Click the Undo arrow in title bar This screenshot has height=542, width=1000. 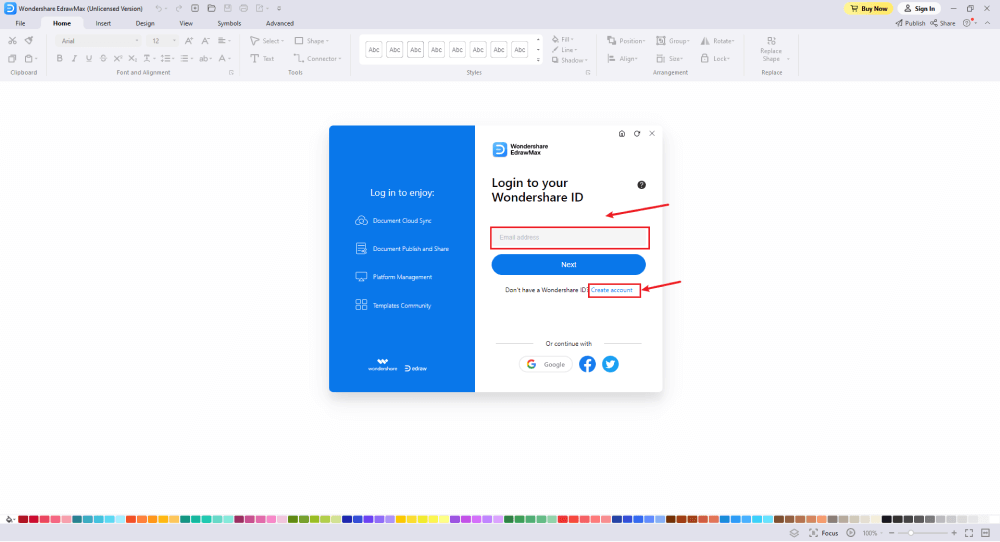coord(159,8)
